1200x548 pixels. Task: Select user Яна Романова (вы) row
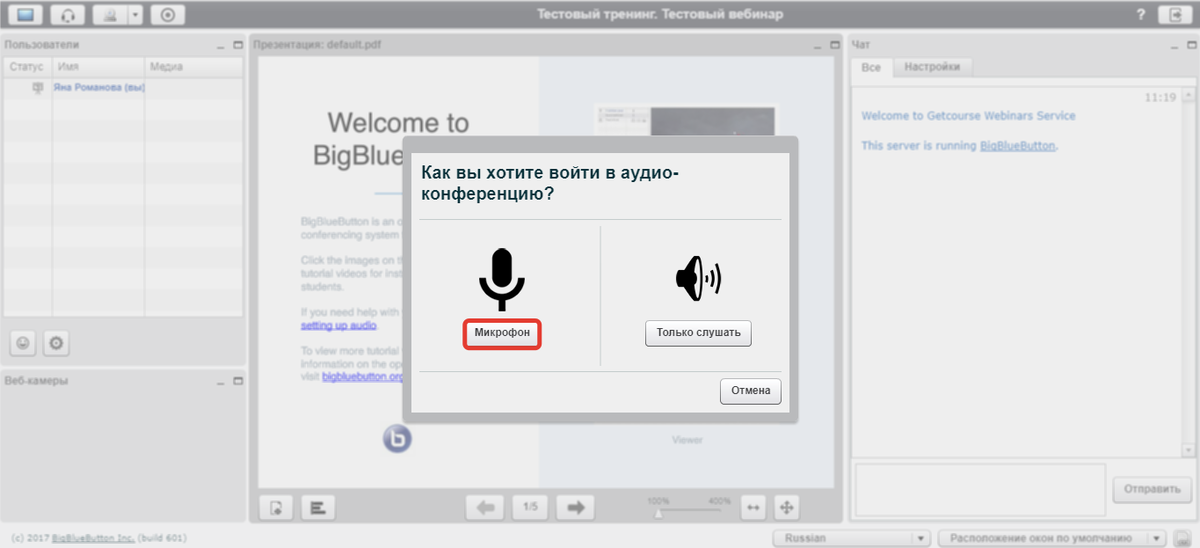[x=123, y=88]
